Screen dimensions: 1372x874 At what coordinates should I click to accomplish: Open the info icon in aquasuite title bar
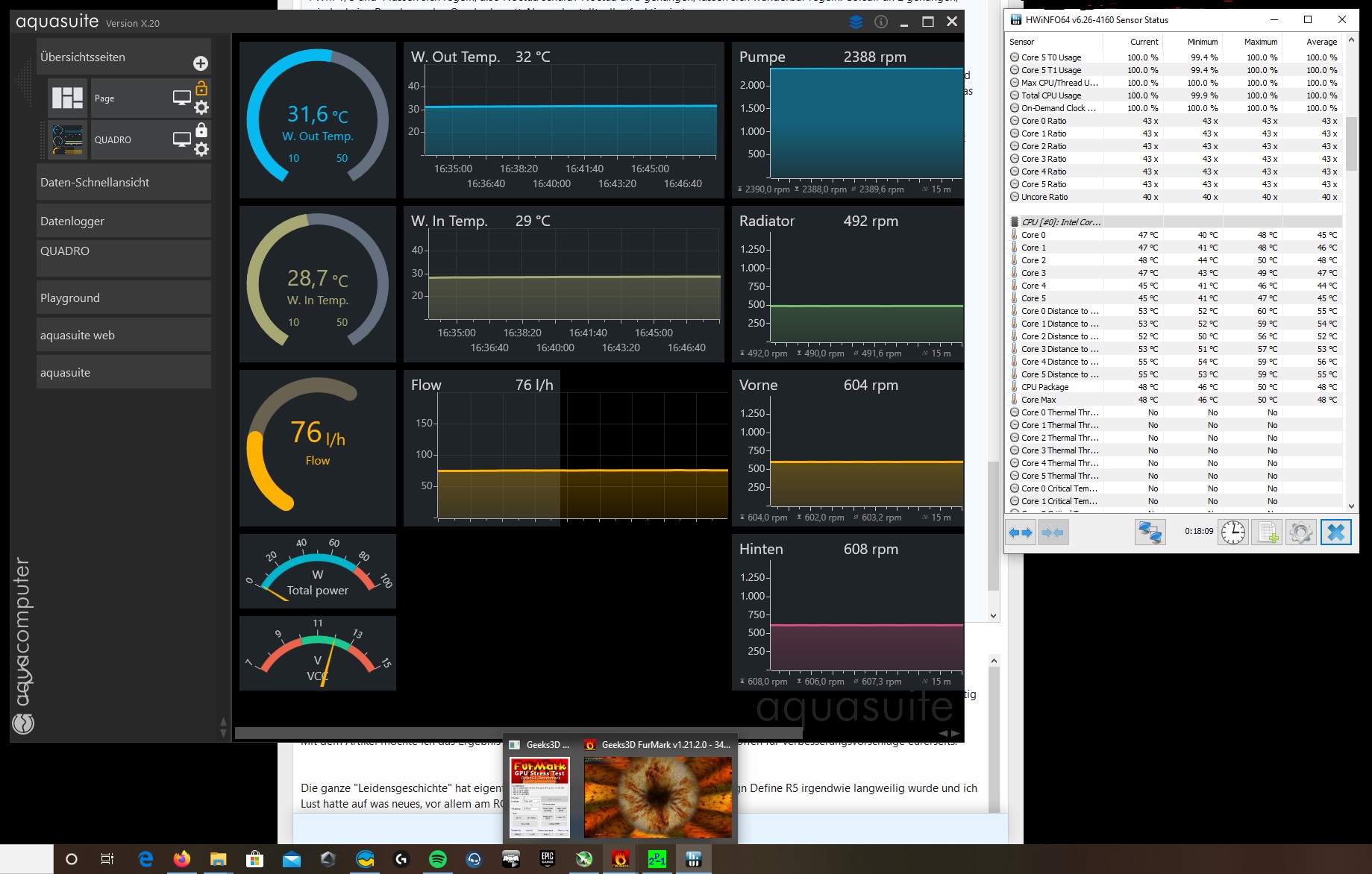tap(881, 22)
